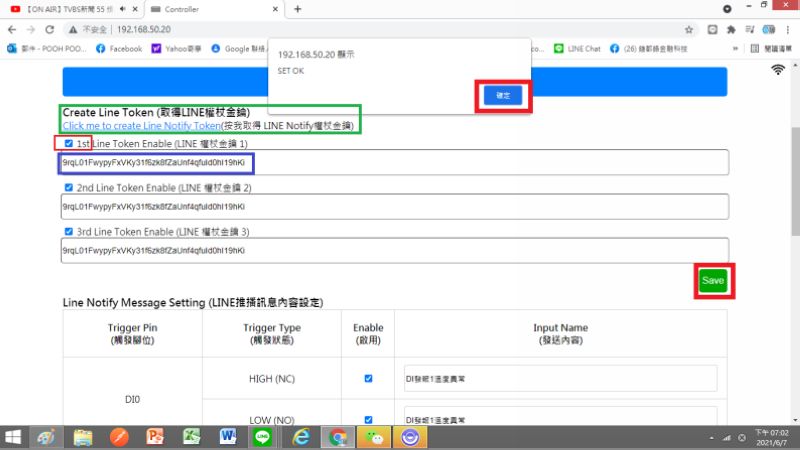Confirm the SET OK alert dialog

(502, 95)
